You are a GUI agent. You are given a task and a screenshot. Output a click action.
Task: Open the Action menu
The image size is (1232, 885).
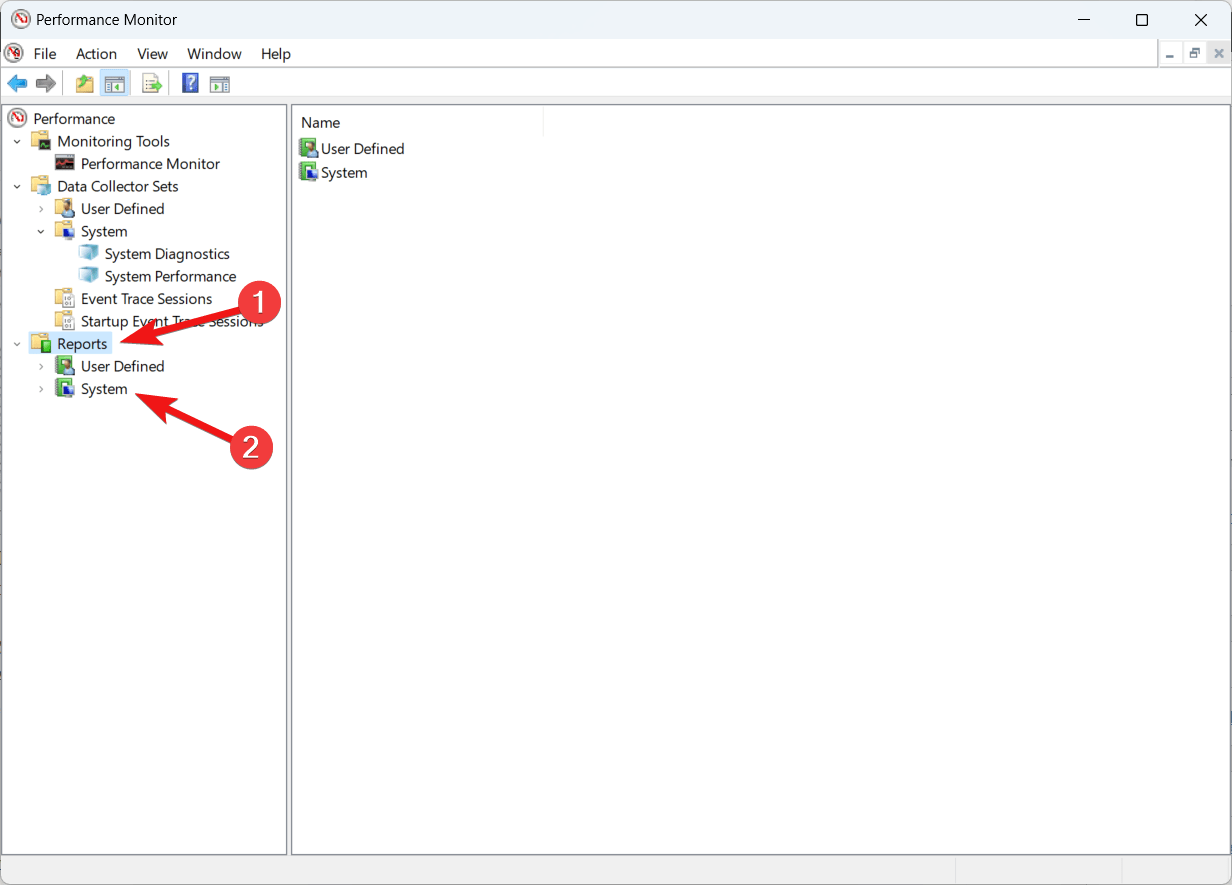(x=96, y=54)
